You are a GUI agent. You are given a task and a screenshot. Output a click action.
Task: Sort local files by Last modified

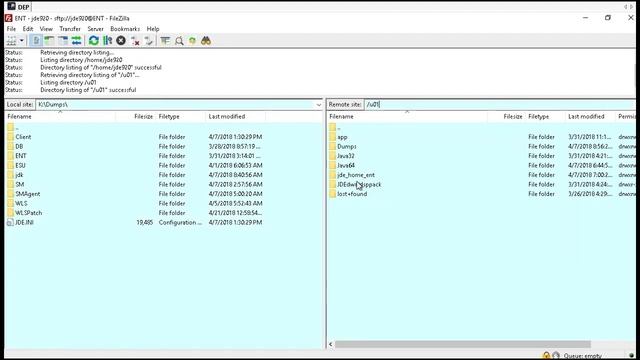point(236,116)
